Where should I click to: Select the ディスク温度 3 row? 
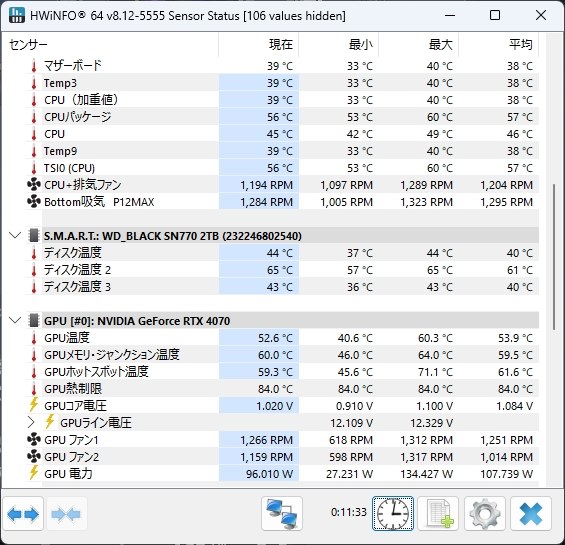(282, 287)
